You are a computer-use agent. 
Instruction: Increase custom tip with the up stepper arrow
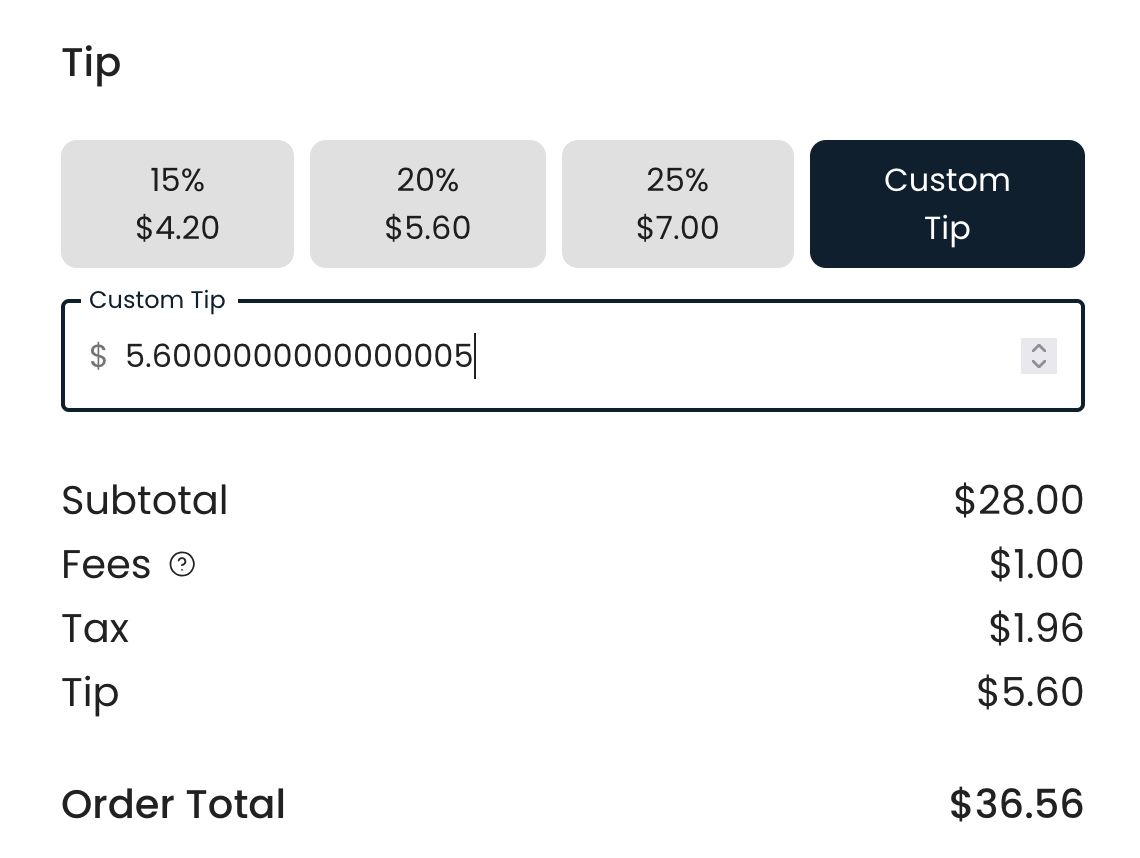[1038, 348]
